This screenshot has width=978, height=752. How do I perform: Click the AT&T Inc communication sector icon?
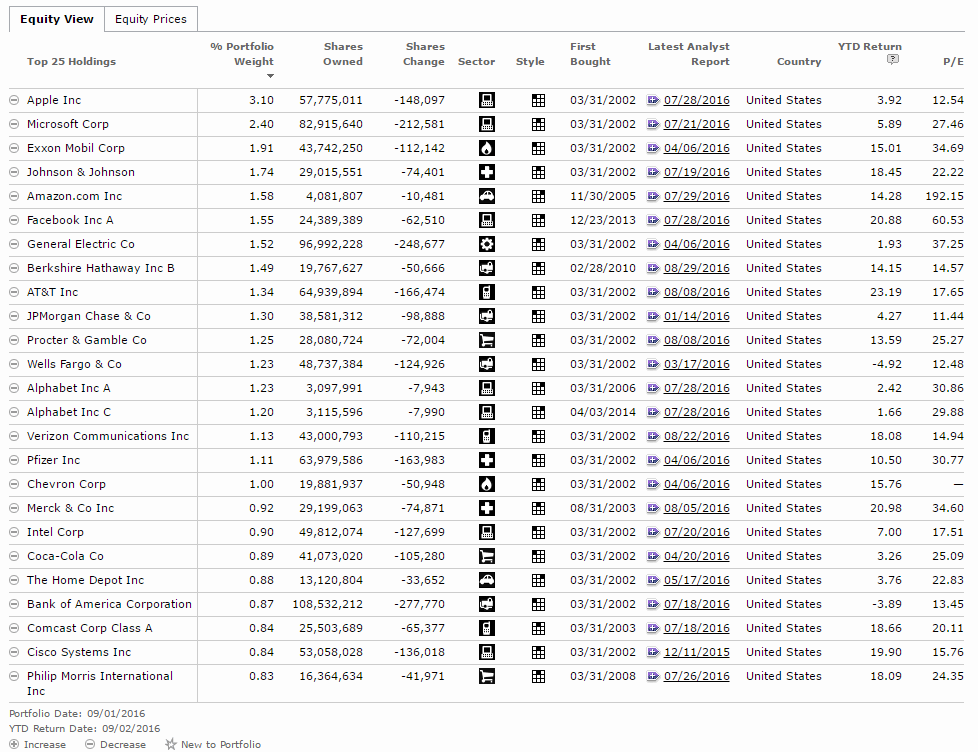point(487,292)
